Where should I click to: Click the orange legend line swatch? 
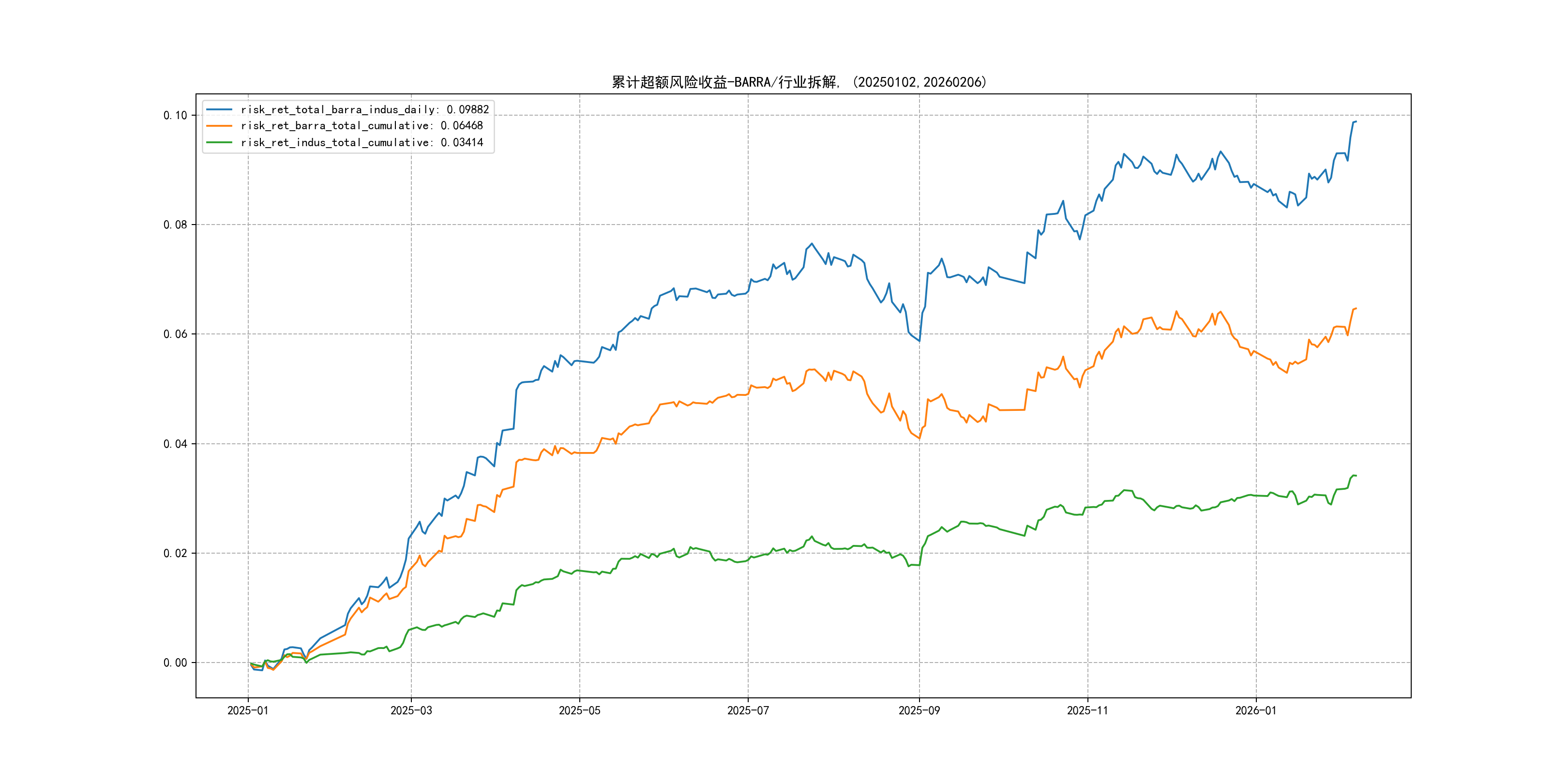click(x=219, y=126)
